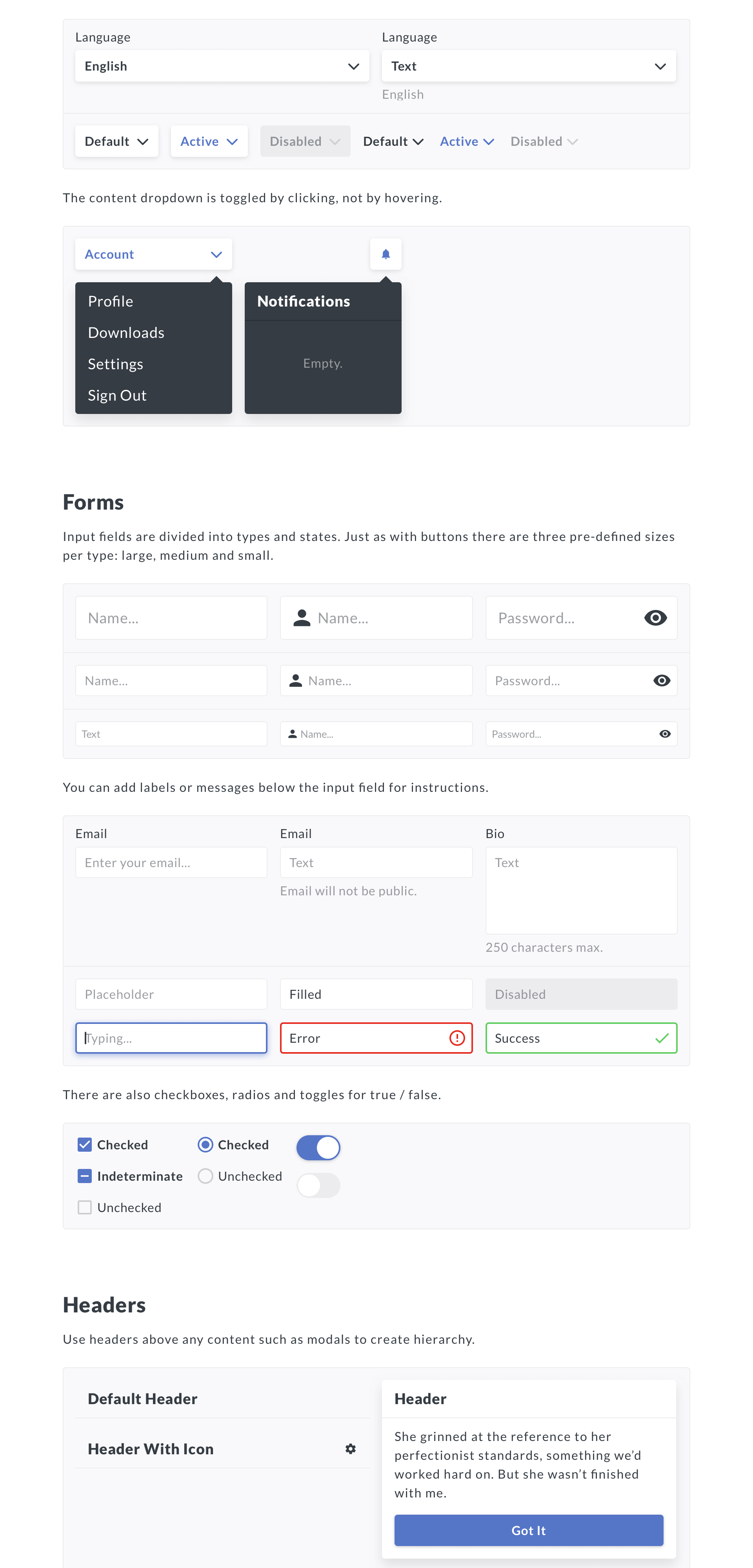Select Sign Out from the Account menu
This screenshot has height=1568, width=753.
tap(117, 395)
